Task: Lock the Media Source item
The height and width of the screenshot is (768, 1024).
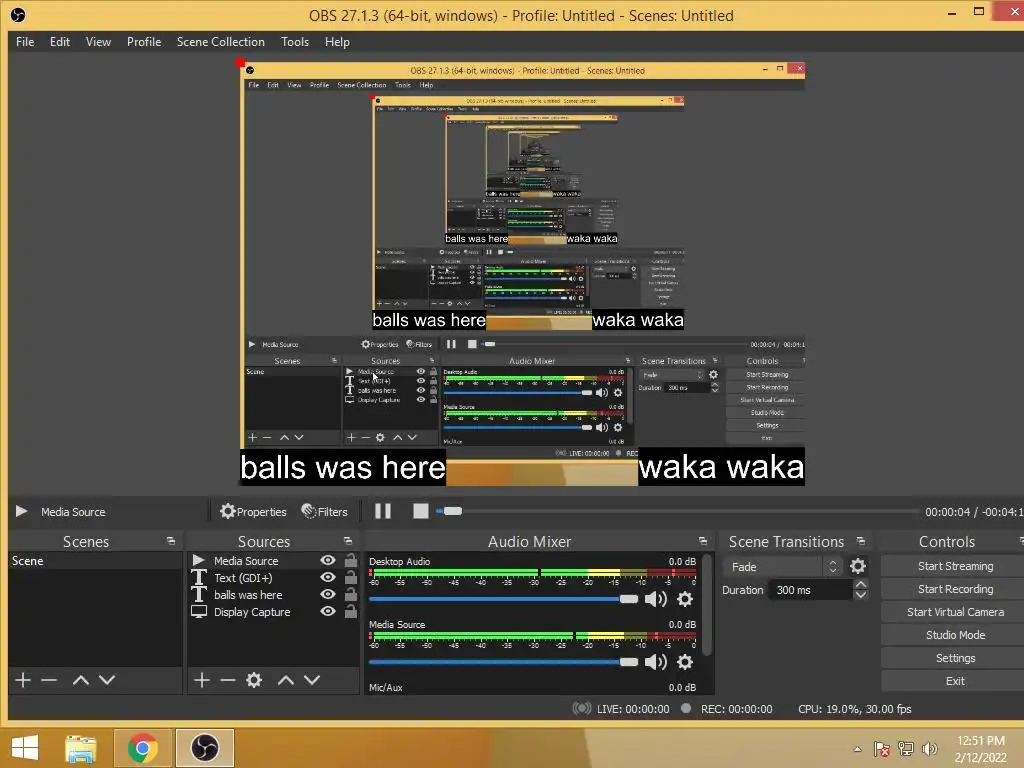Action: coord(351,560)
